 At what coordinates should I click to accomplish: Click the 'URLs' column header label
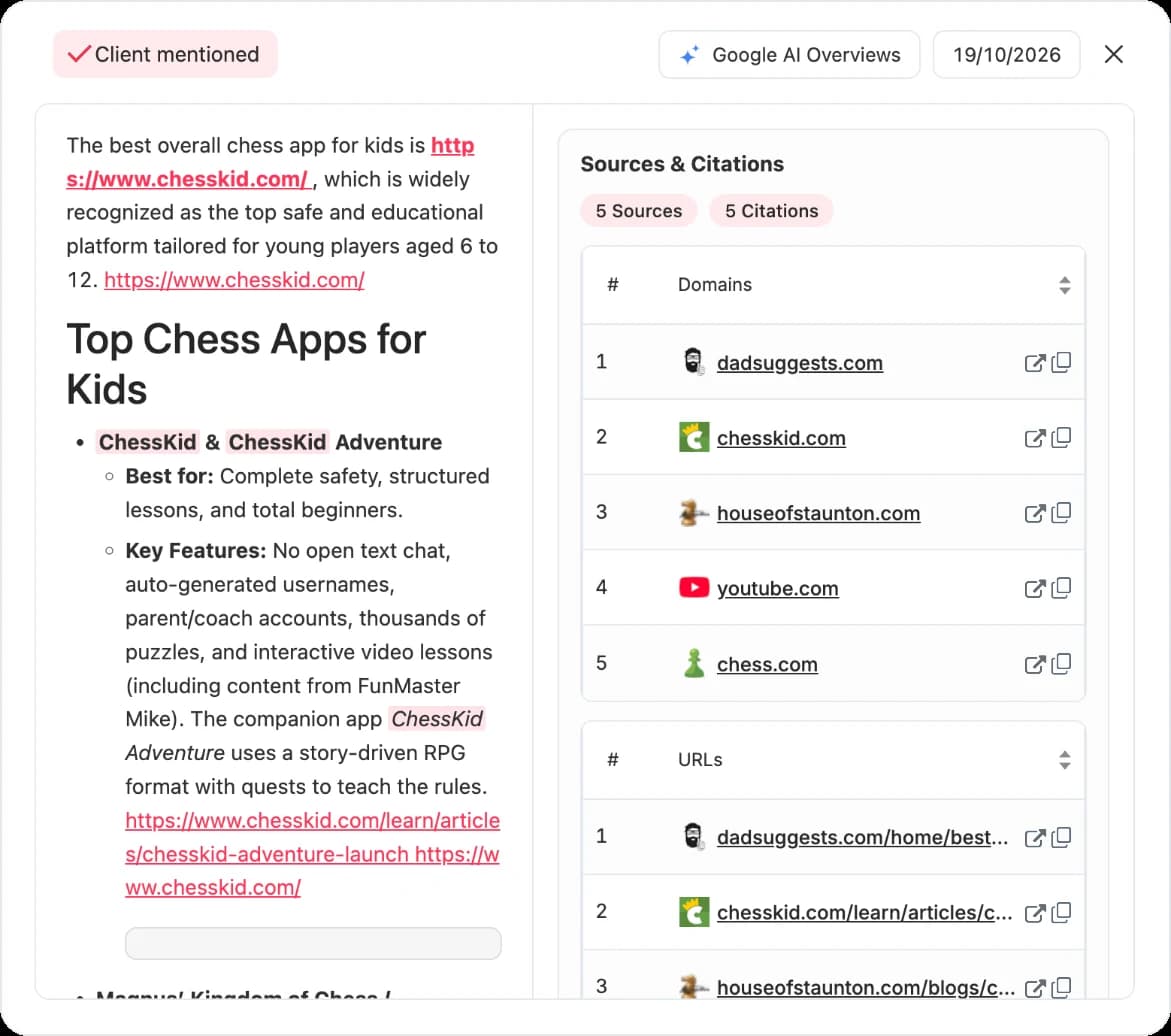(700, 760)
